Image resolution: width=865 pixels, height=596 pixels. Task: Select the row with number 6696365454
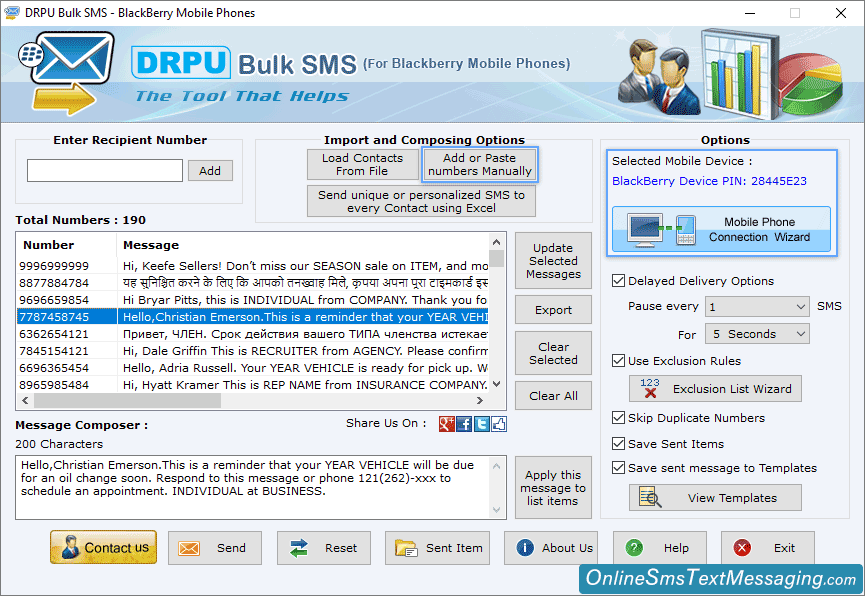pyautogui.click(x=253, y=368)
